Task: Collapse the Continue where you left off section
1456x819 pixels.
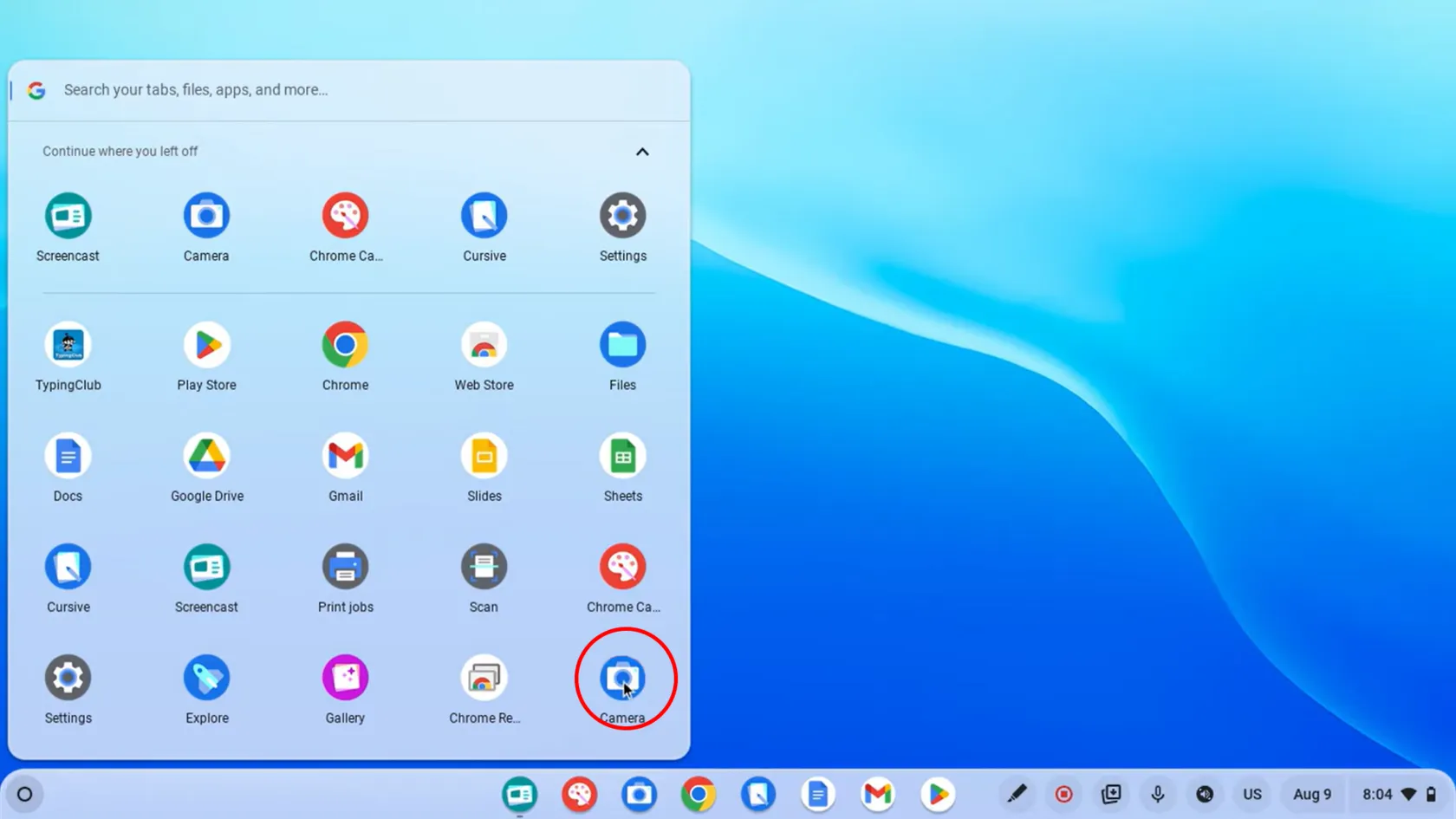Action: (x=642, y=152)
